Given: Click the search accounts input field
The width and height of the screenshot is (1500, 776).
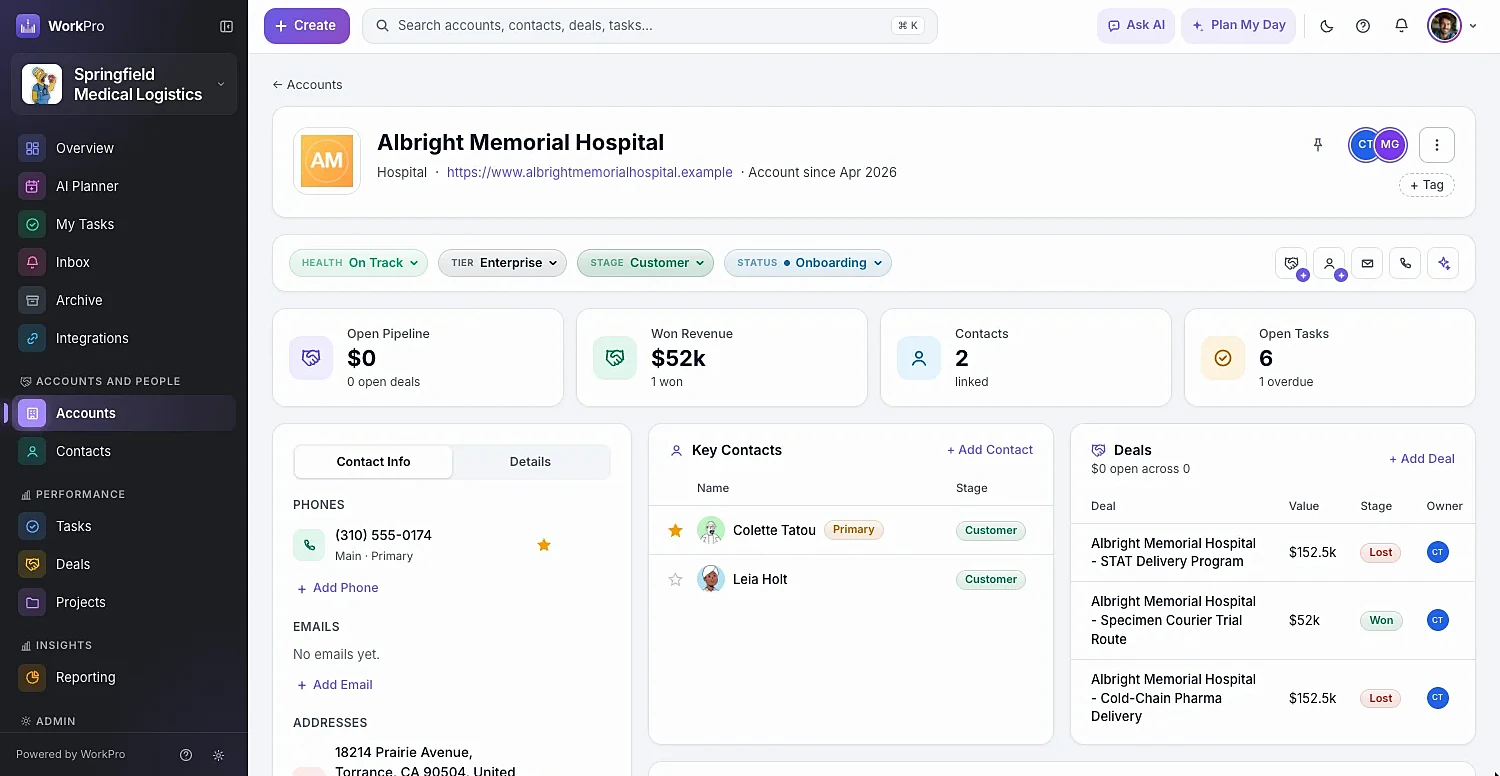Looking at the screenshot, I should click(x=650, y=26).
